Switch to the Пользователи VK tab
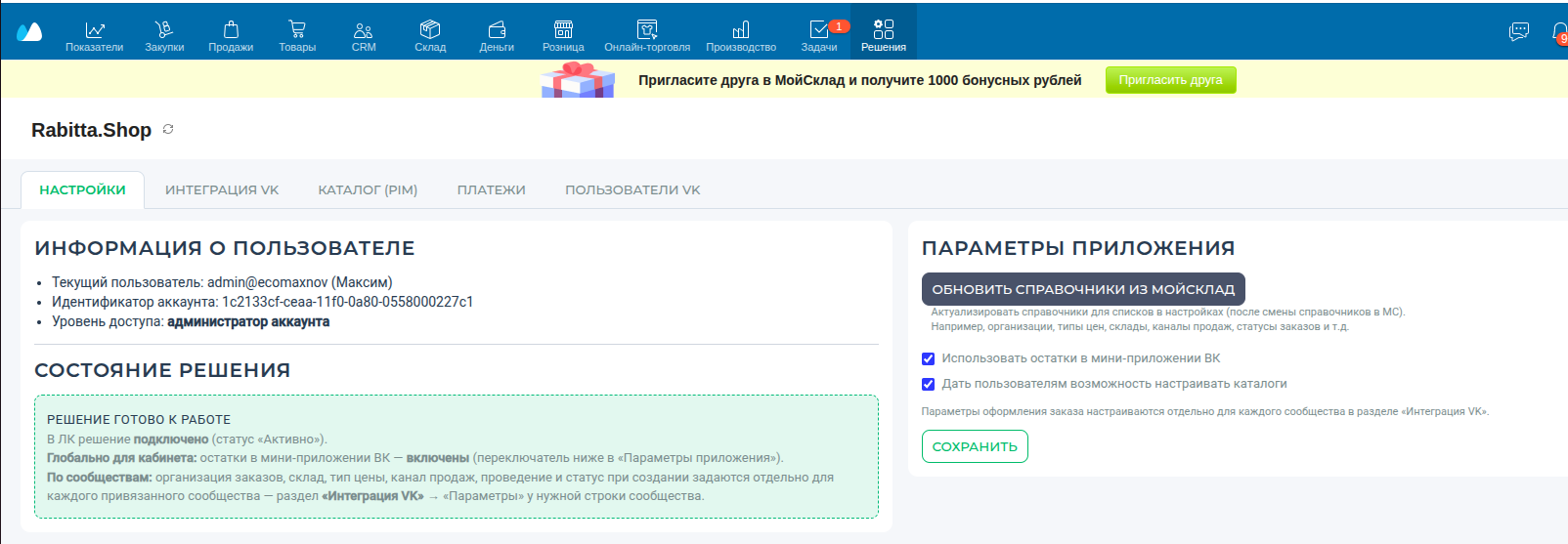 tap(632, 189)
